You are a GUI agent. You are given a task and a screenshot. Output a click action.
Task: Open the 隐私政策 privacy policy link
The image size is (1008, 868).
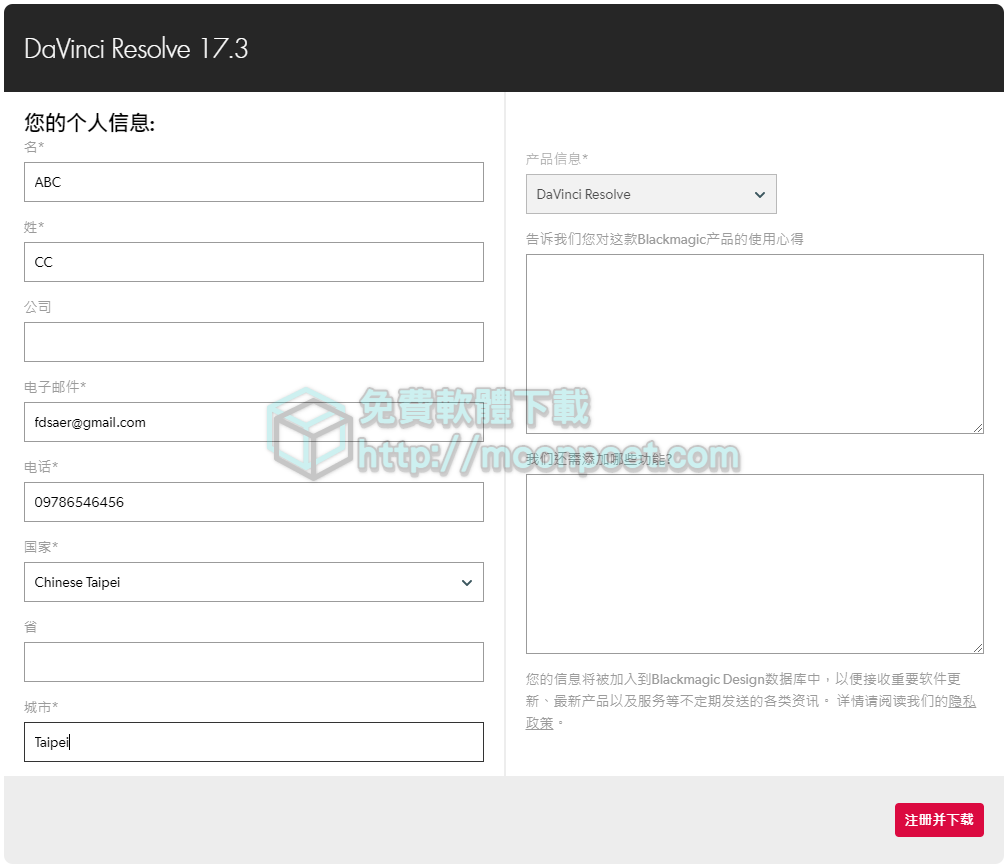(961, 702)
